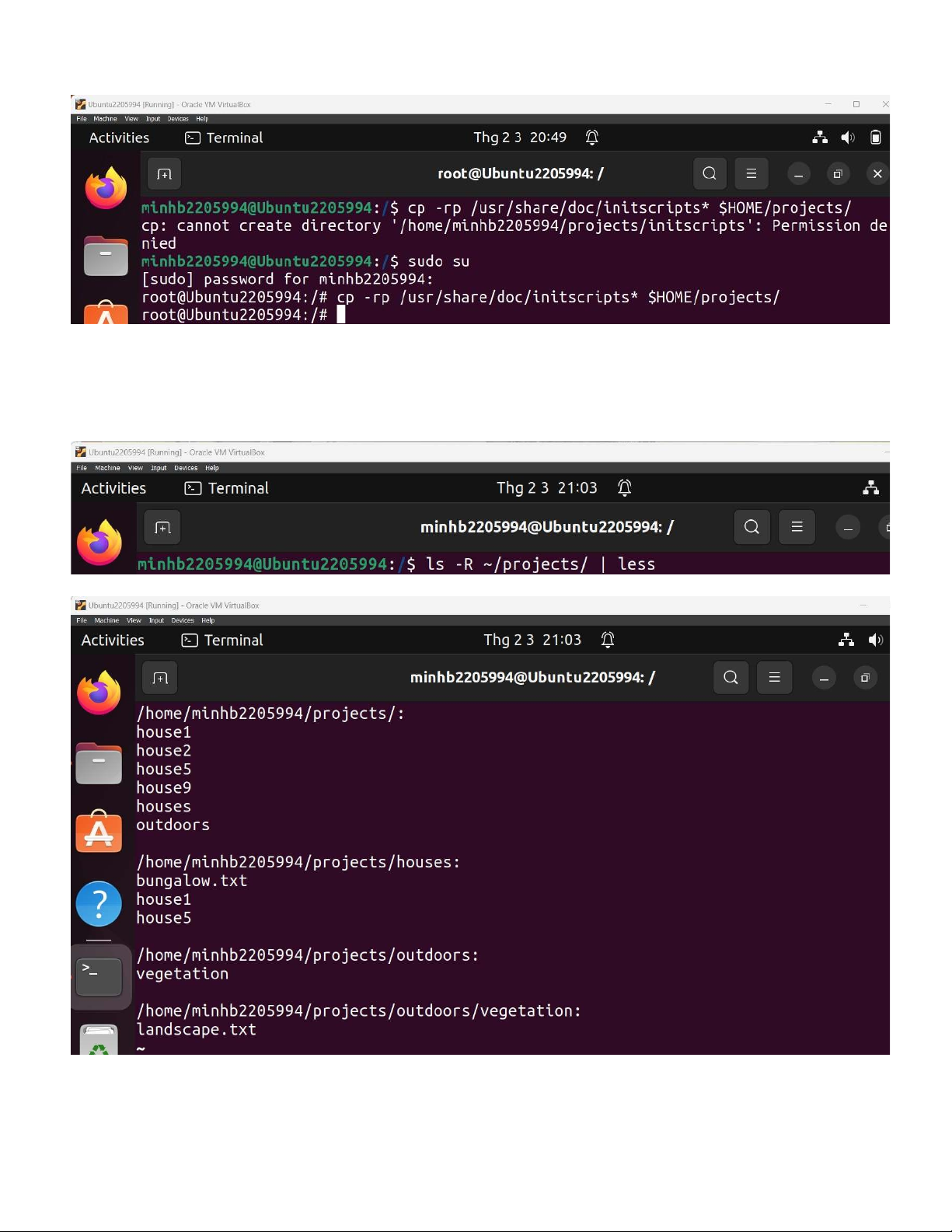952x1232 pixels.
Task: Open Machine menu in the topmost VirtualBox window
Action: (105, 119)
